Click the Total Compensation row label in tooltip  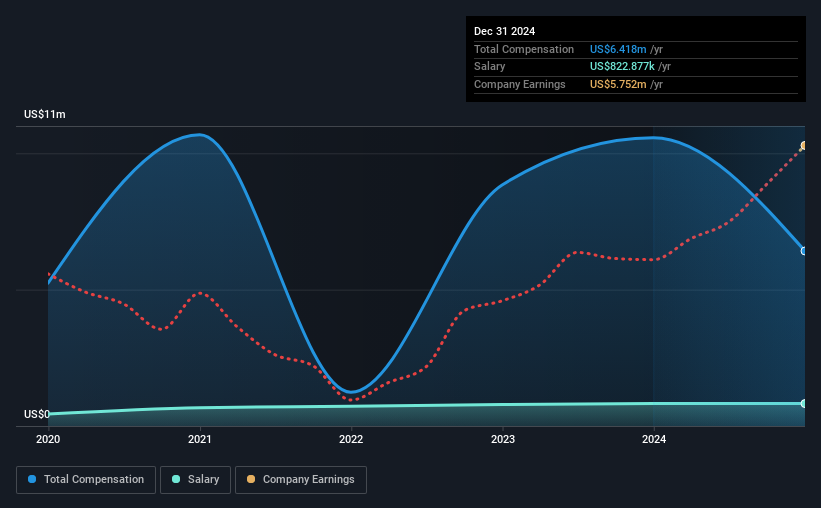524,49
